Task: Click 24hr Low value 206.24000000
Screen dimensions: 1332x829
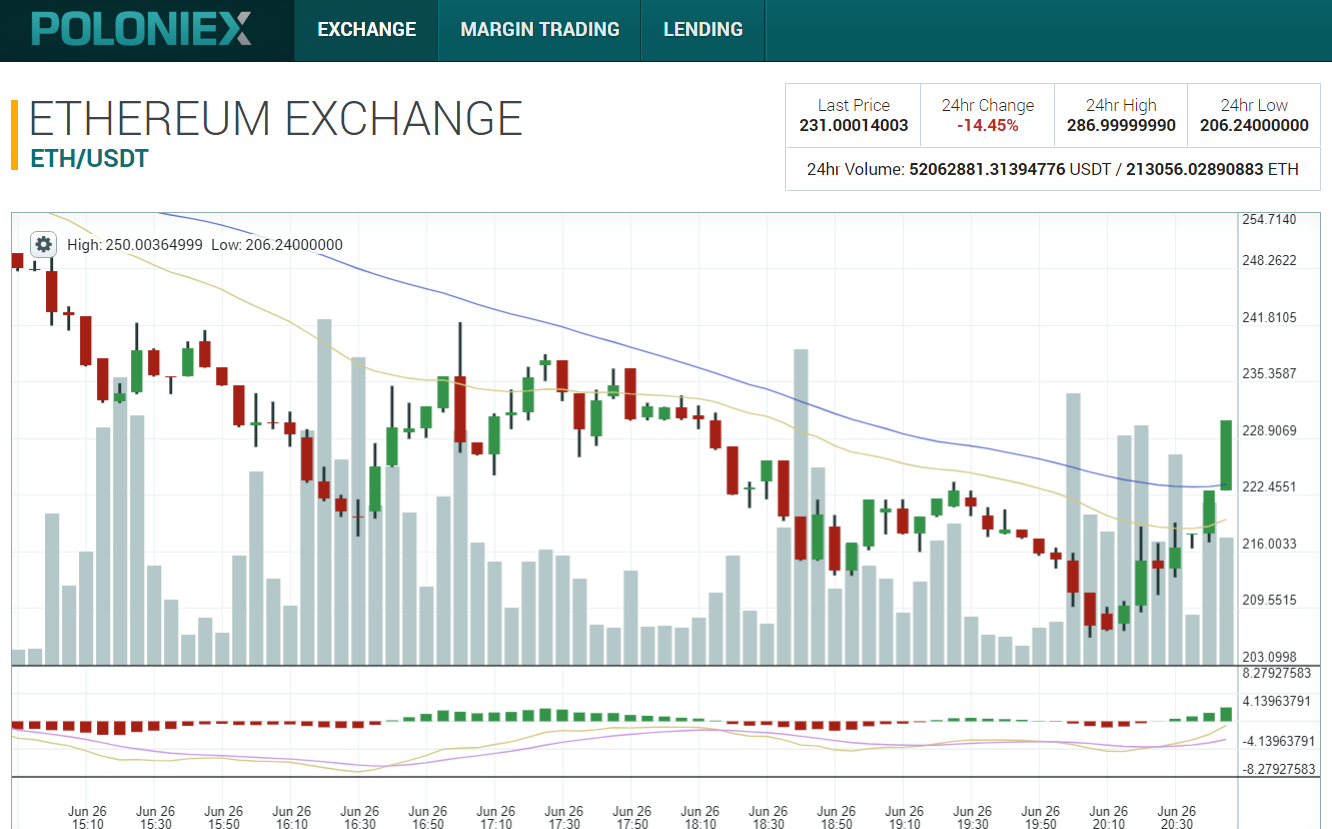Action: (x=1254, y=126)
